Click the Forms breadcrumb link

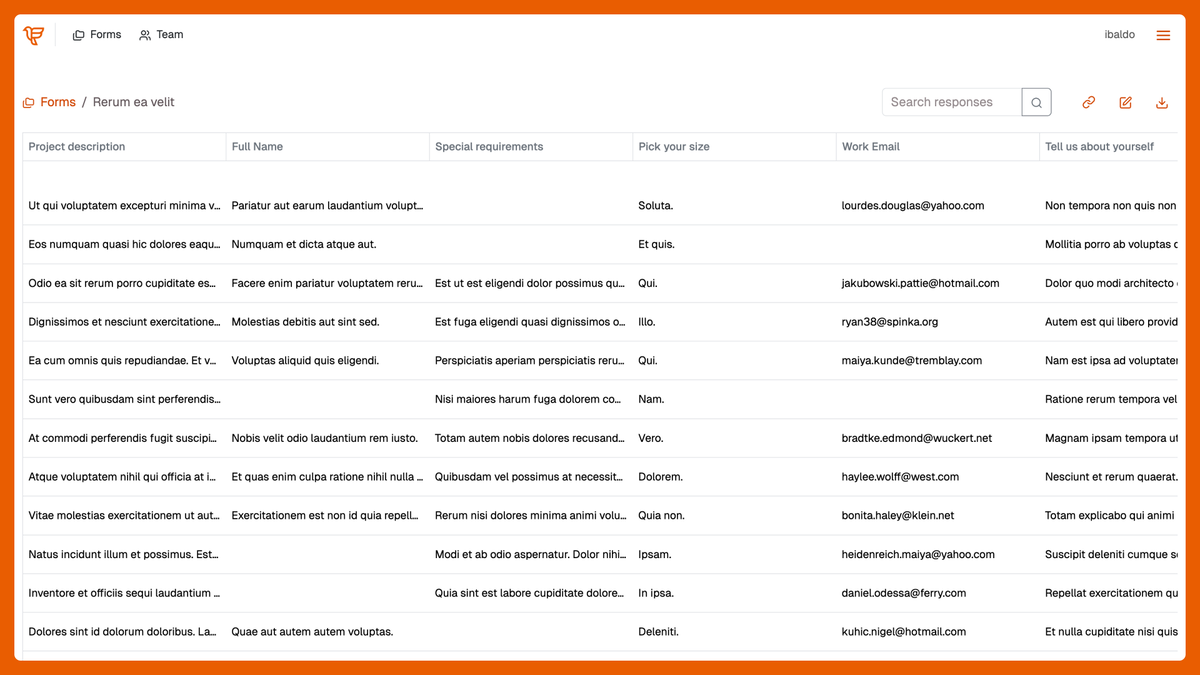click(57, 101)
